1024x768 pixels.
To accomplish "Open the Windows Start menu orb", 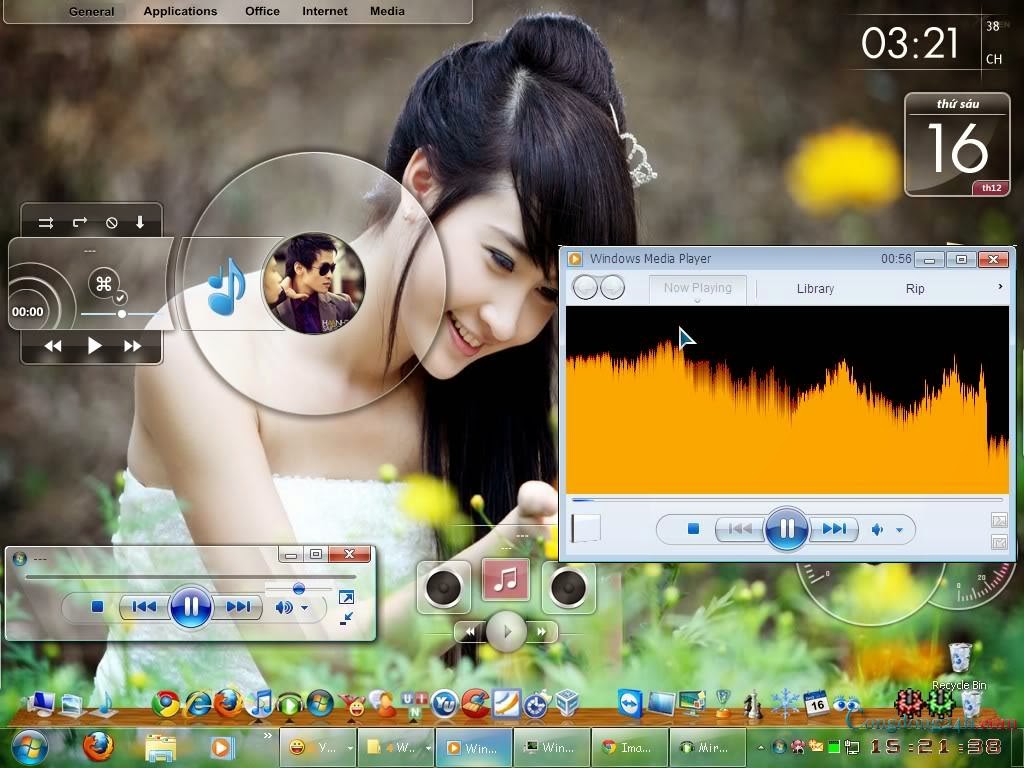I will (x=29, y=747).
